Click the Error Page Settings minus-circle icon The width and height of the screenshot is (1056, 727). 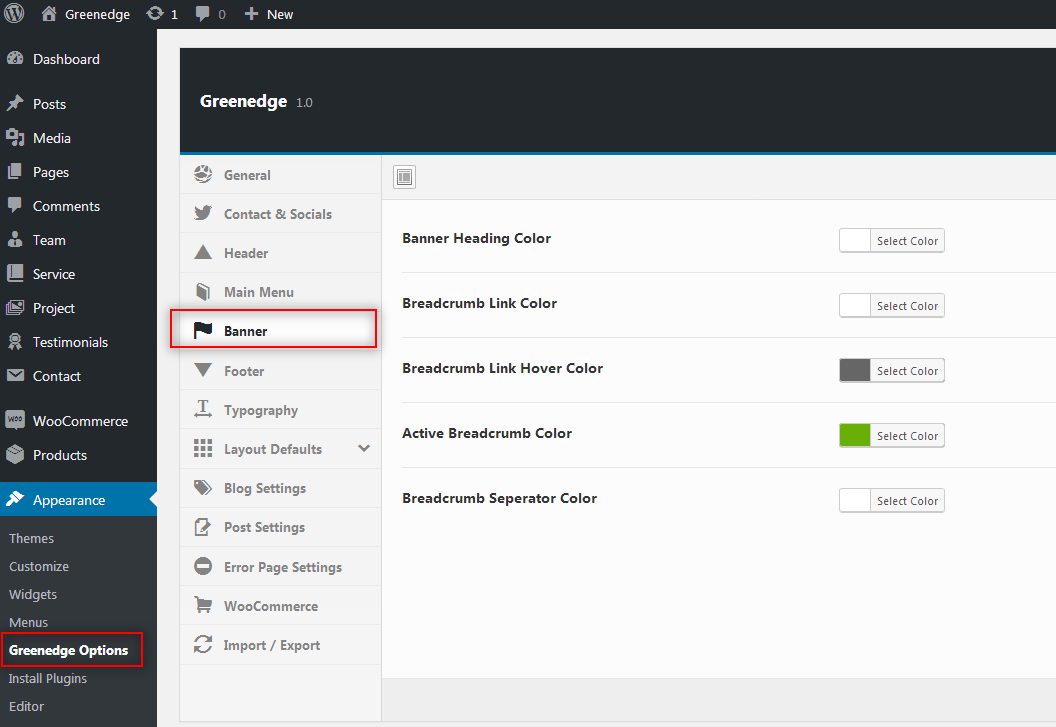click(x=203, y=566)
